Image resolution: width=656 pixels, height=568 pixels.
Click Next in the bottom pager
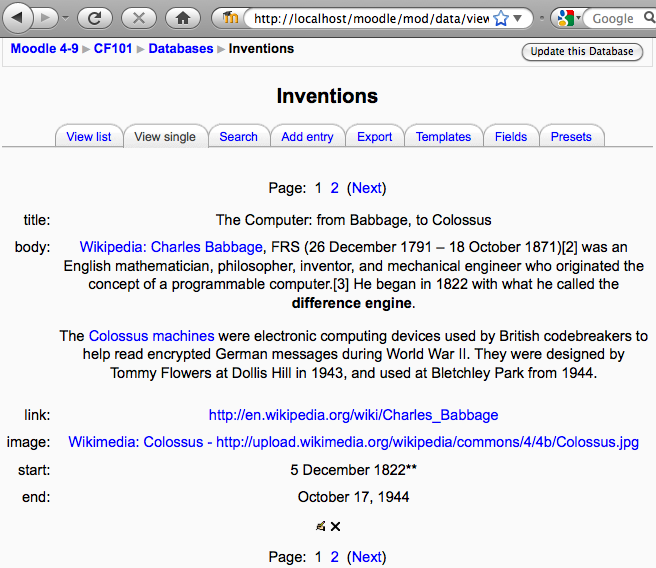[366, 557]
